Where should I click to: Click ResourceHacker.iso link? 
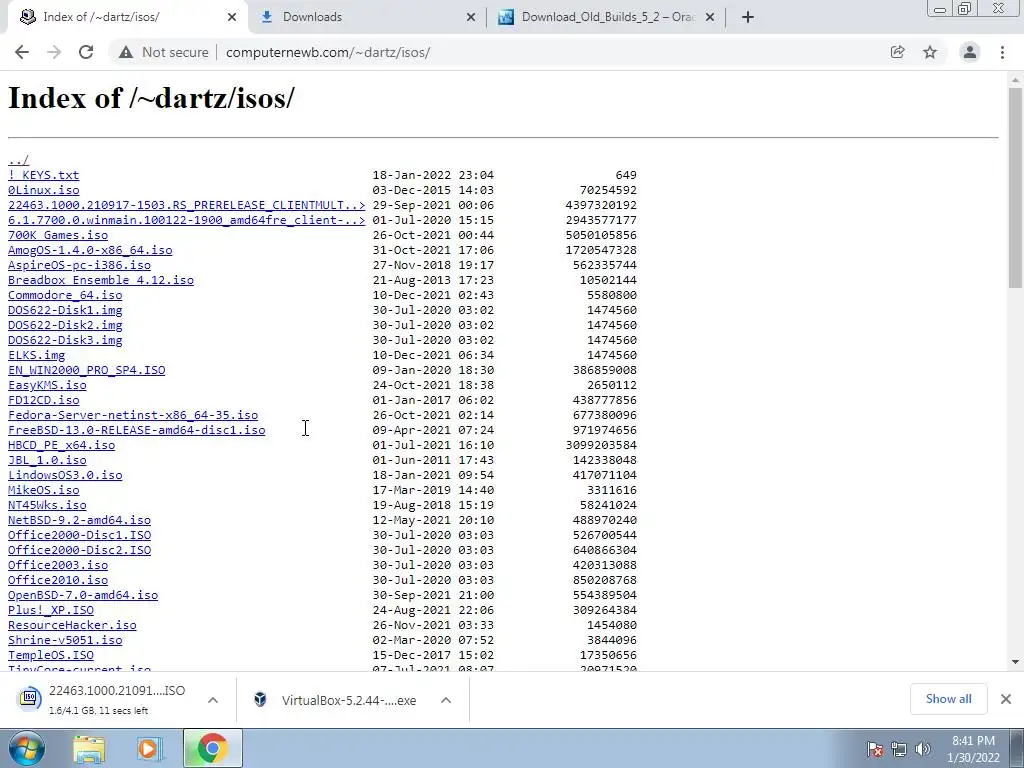pyautogui.click(x=72, y=626)
